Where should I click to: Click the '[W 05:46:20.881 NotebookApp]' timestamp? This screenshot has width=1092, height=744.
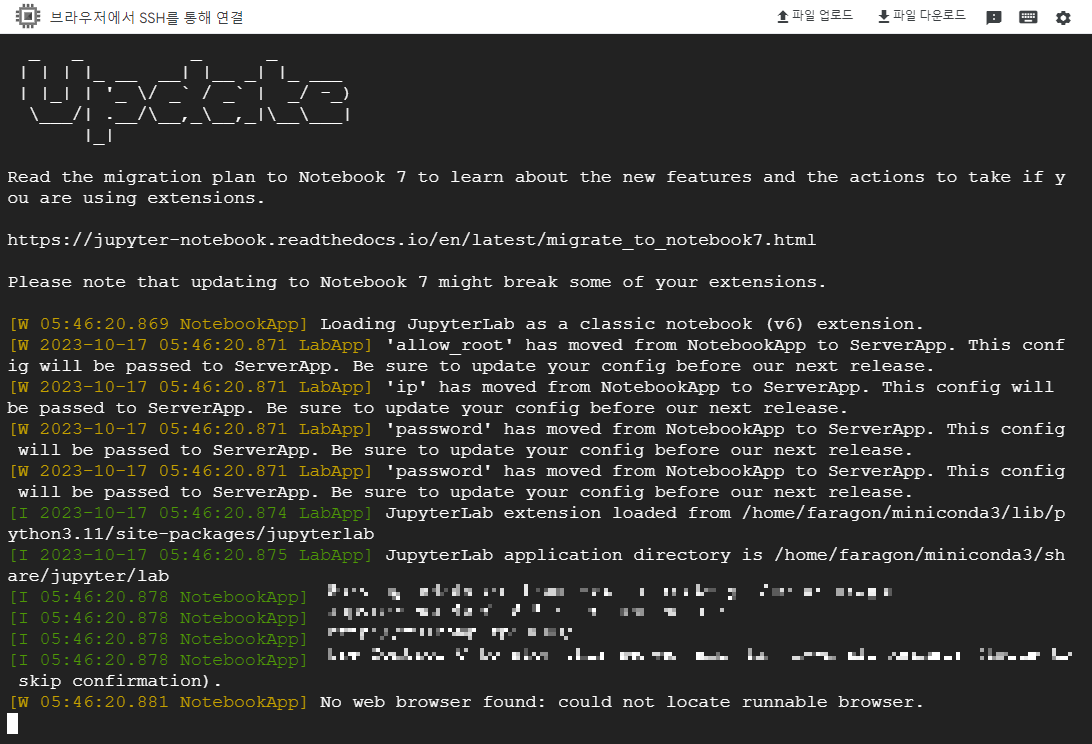158,702
